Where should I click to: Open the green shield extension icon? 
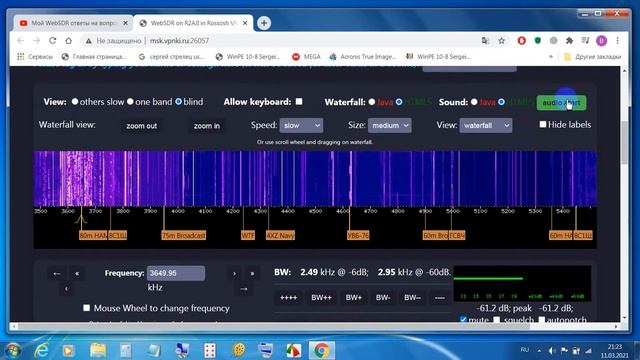(538, 40)
